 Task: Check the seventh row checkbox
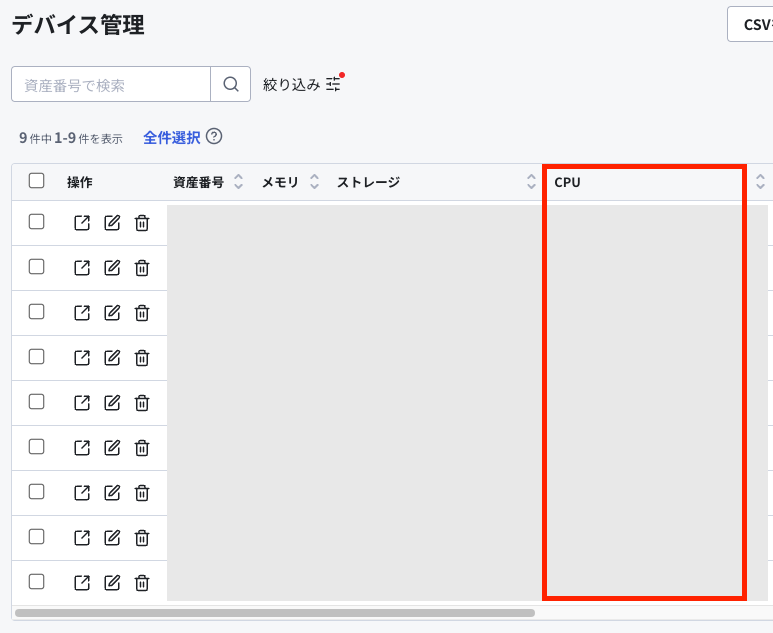tap(36, 492)
